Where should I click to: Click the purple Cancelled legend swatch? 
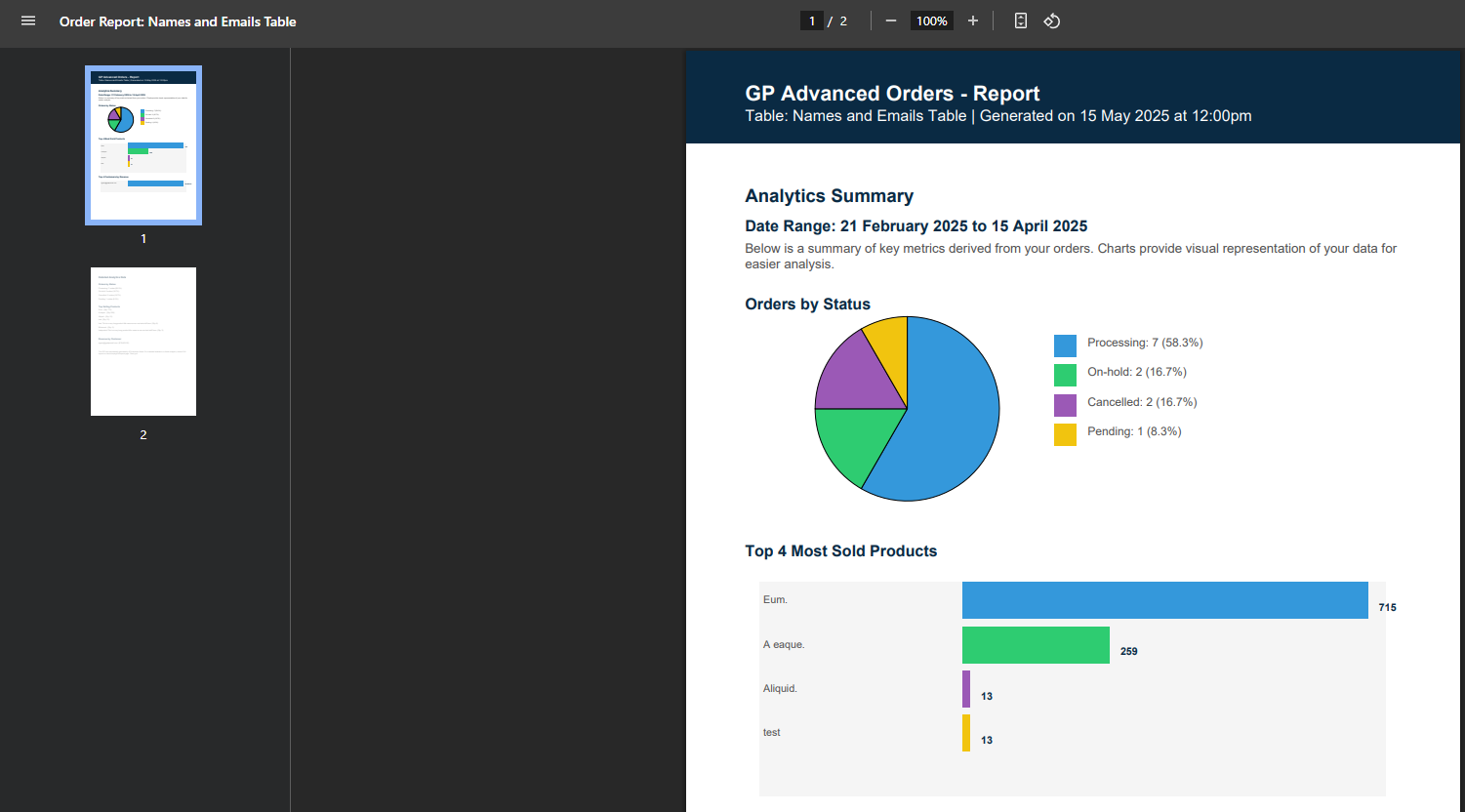(1065, 405)
